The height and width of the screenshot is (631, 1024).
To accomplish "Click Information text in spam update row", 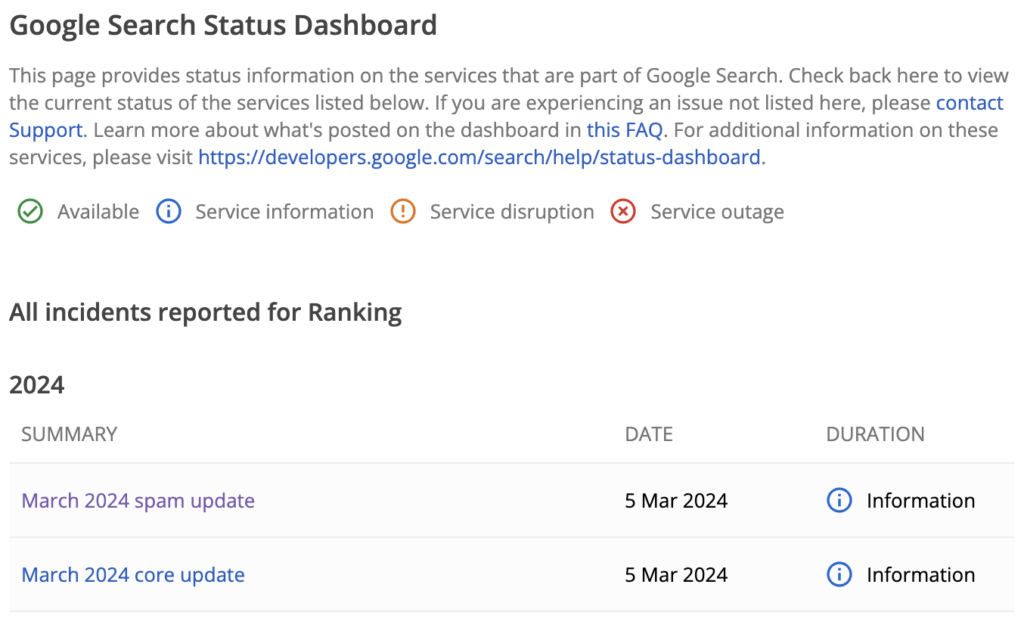I will point(920,501).
